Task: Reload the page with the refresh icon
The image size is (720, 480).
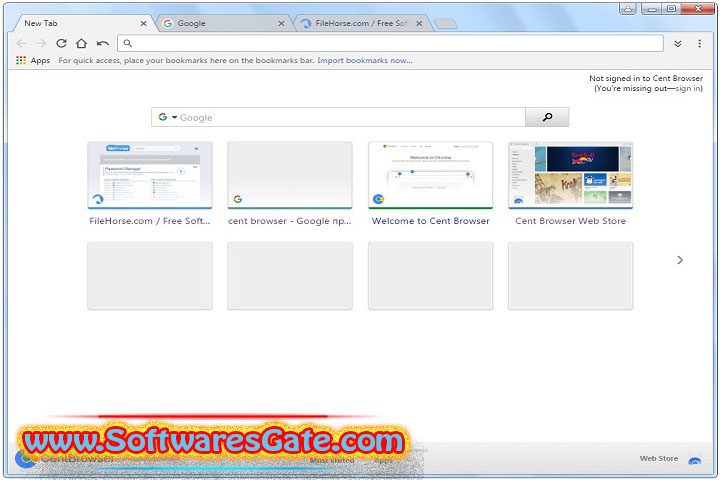Action: [x=61, y=44]
